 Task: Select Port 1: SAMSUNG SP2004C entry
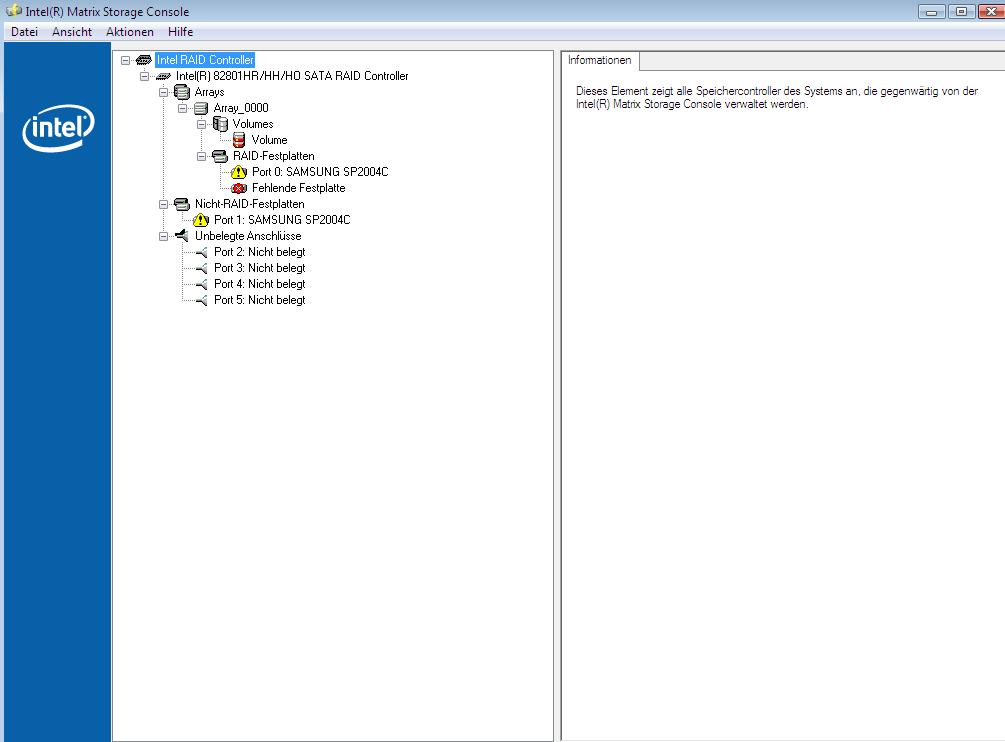click(x=282, y=220)
